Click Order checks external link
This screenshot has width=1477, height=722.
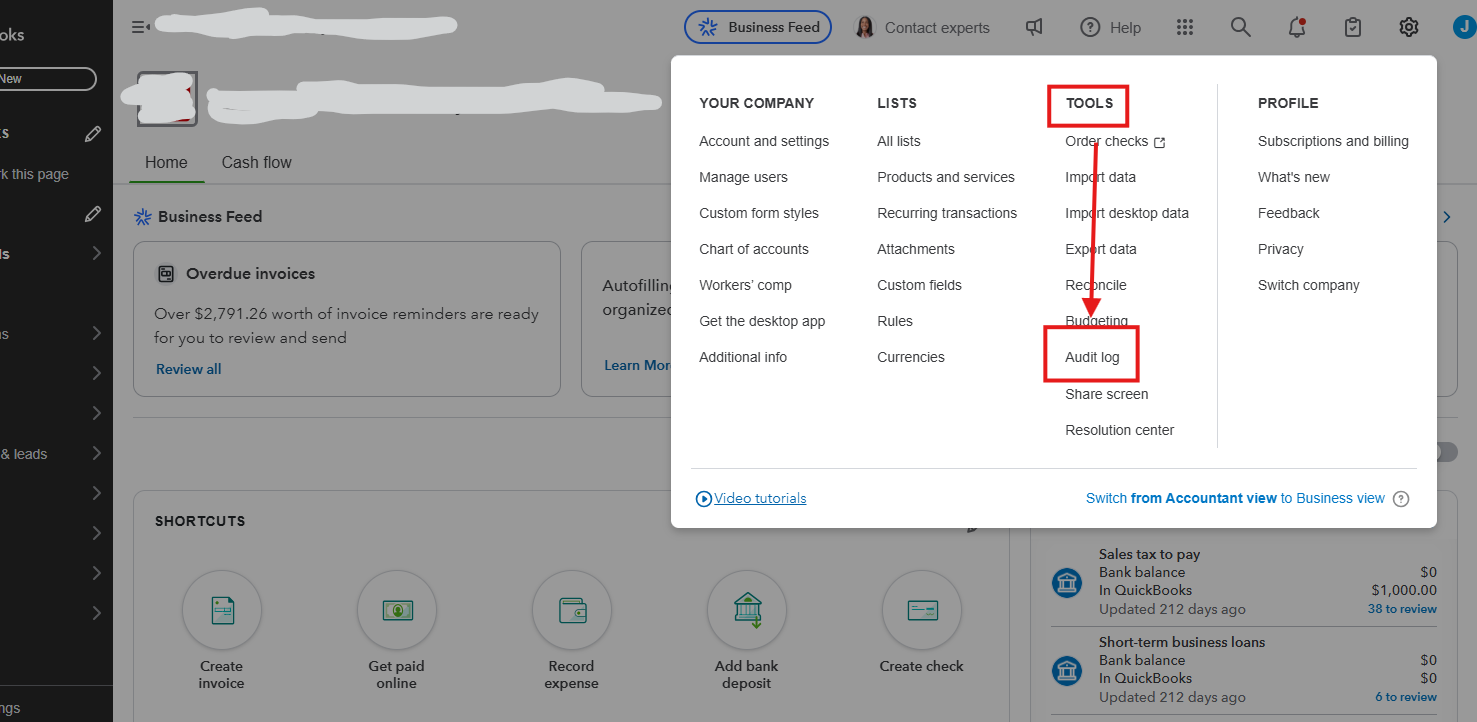(x=1115, y=141)
